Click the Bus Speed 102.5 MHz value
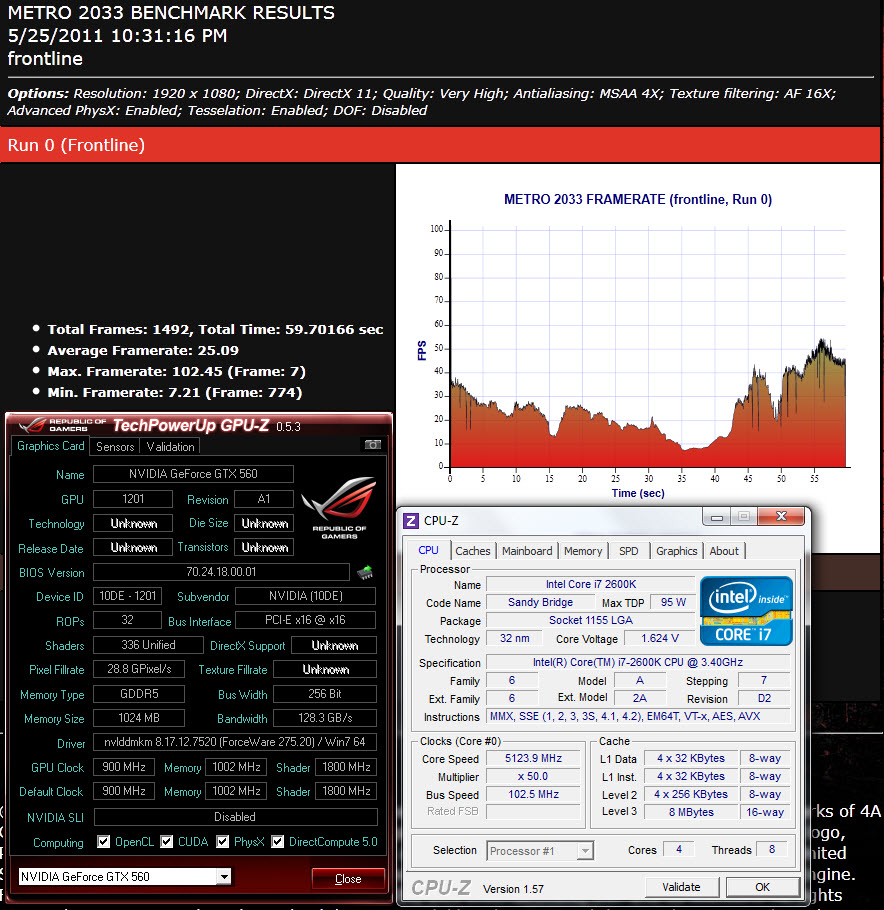884x910 pixels. click(533, 794)
